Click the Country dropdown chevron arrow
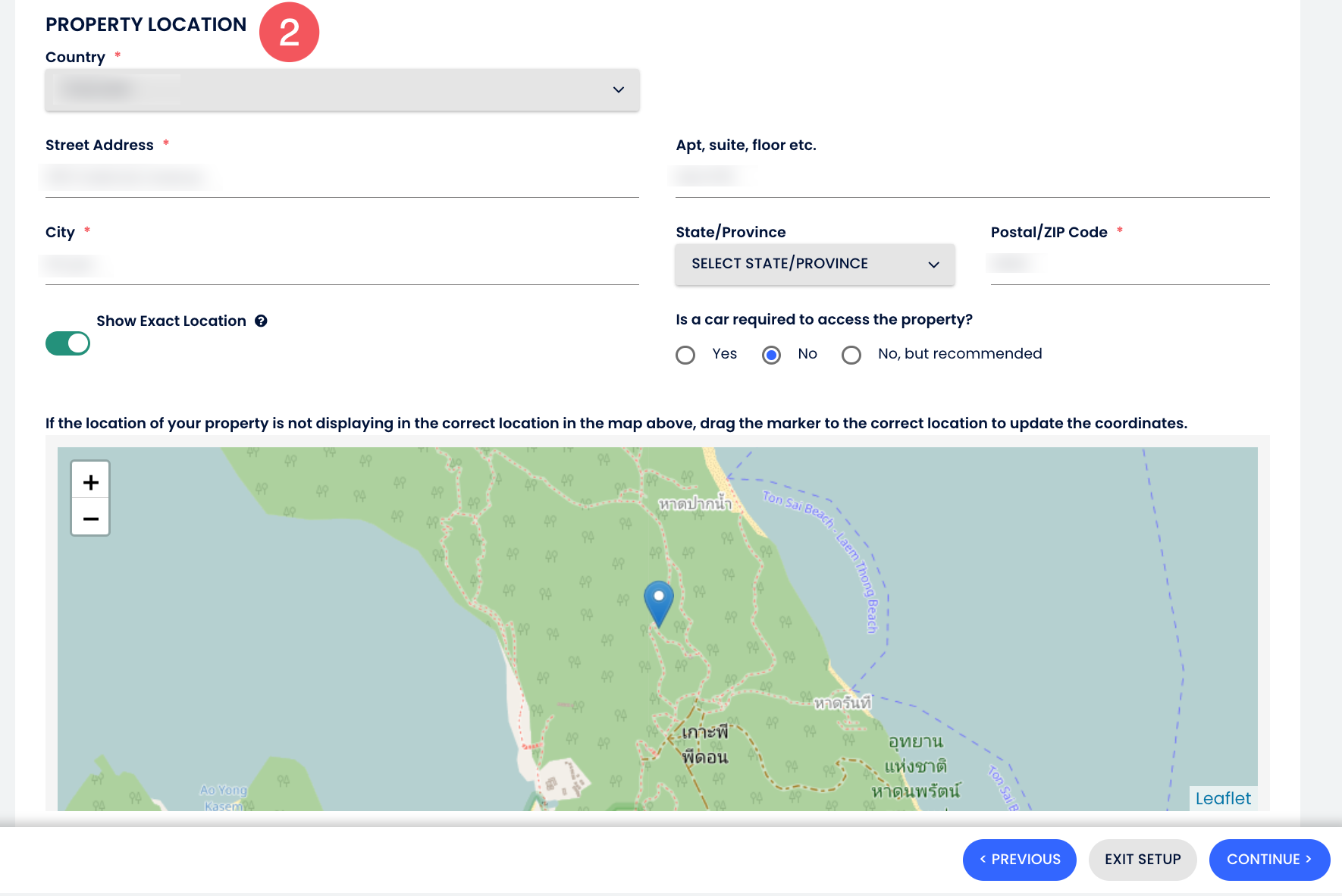The image size is (1342, 896). click(619, 90)
